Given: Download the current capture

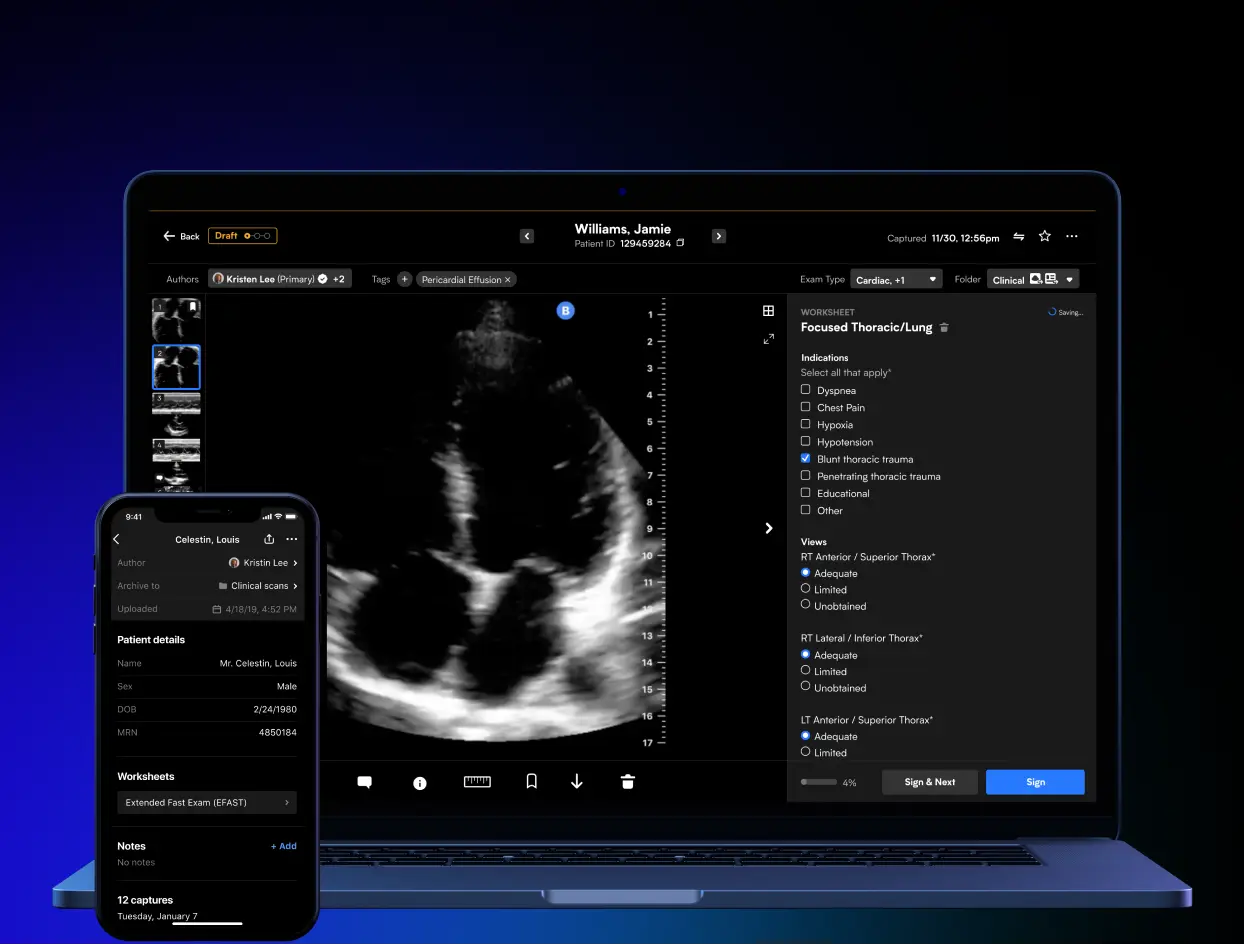Looking at the screenshot, I should [x=577, y=782].
